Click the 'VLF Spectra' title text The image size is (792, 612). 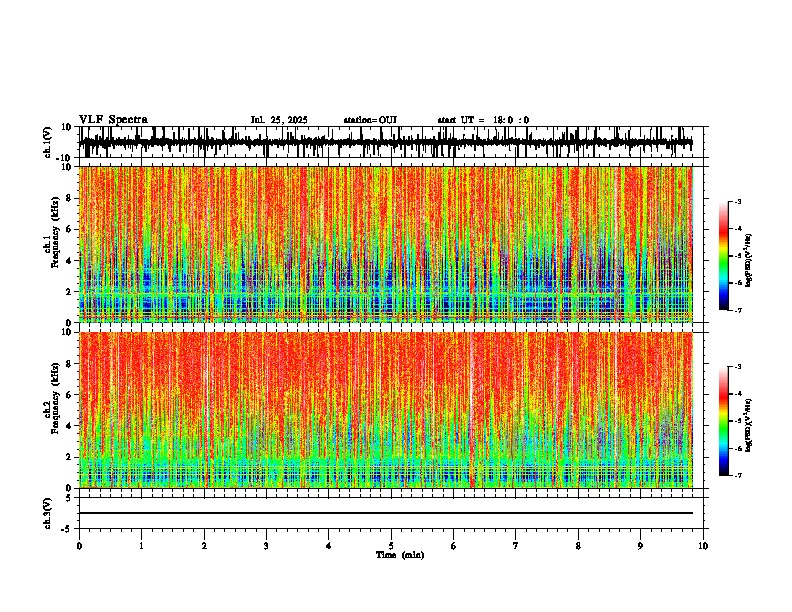[x=113, y=120]
